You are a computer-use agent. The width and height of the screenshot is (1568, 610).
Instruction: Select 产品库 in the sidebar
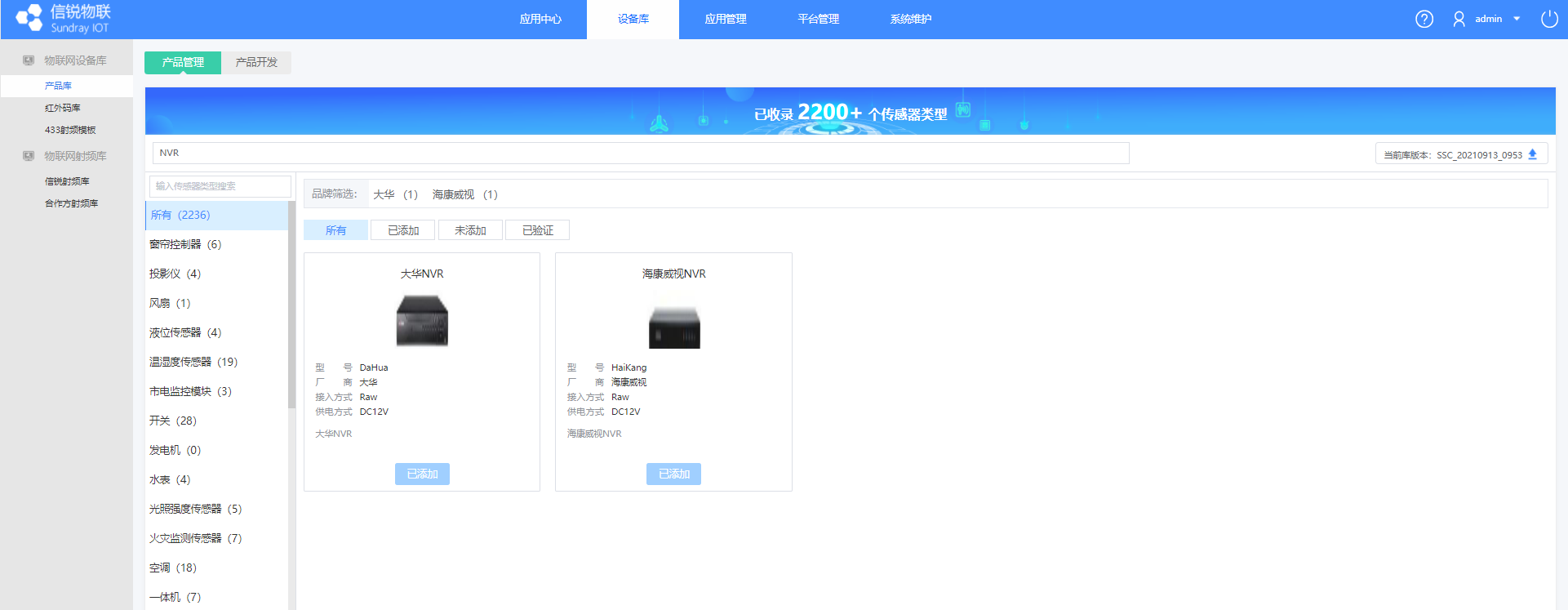click(x=66, y=86)
